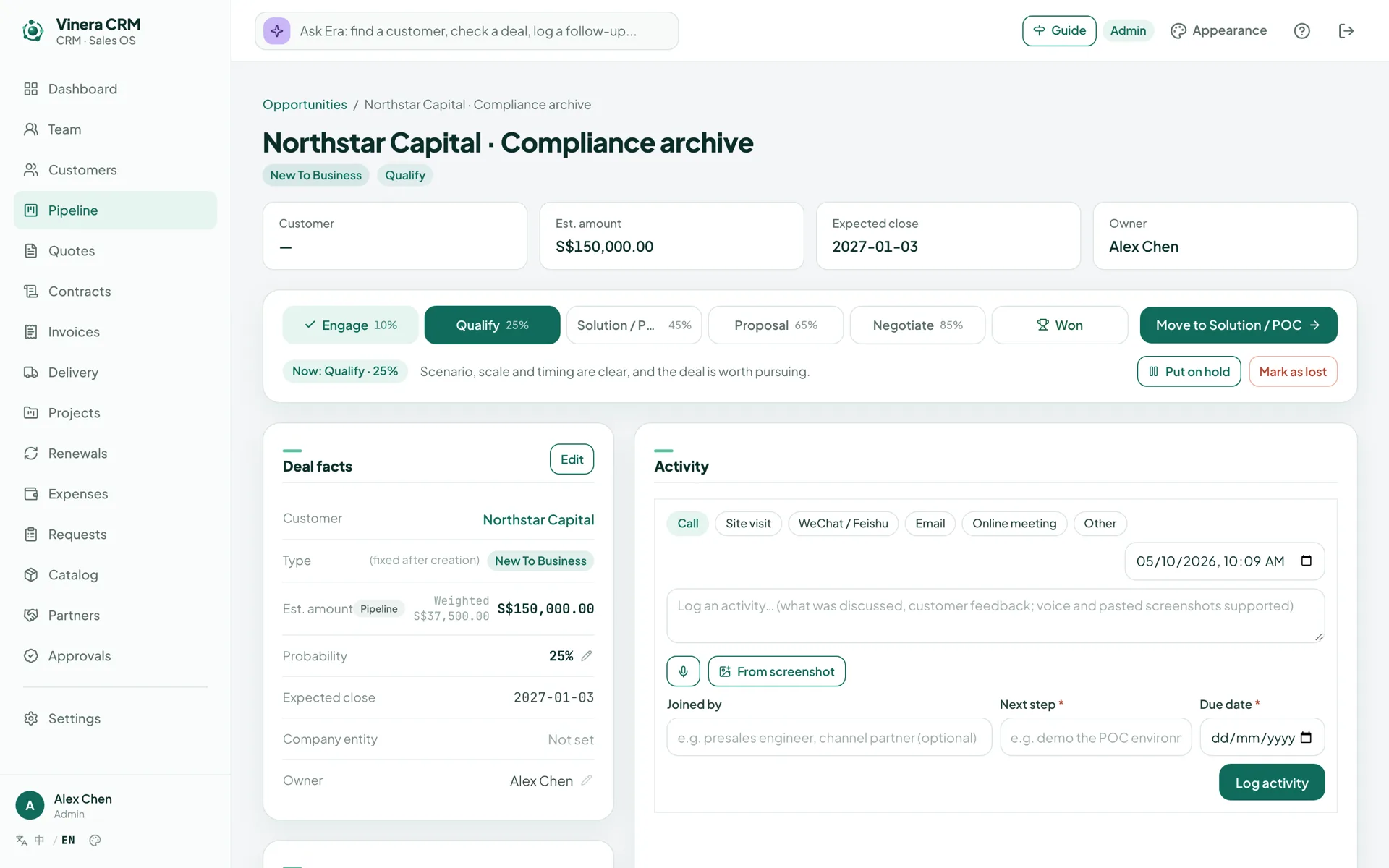Image resolution: width=1389 pixels, height=868 pixels.
Task: Open the Appearance menu
Action: 1218,30
